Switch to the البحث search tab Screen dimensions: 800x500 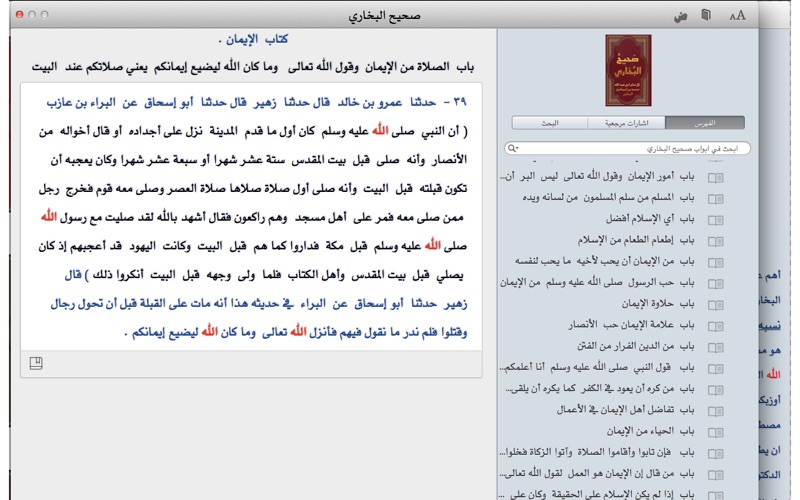549,123
